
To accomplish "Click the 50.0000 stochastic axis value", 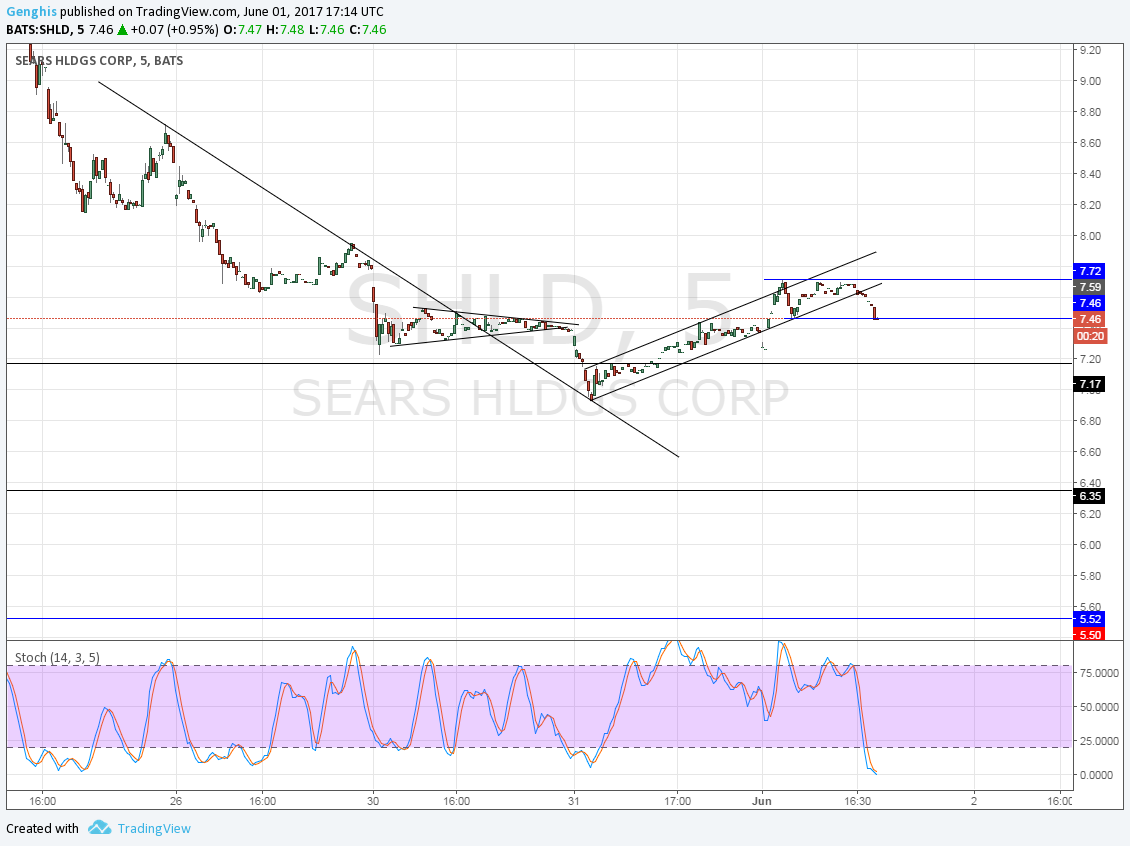I will click(x=1098, y=707).
